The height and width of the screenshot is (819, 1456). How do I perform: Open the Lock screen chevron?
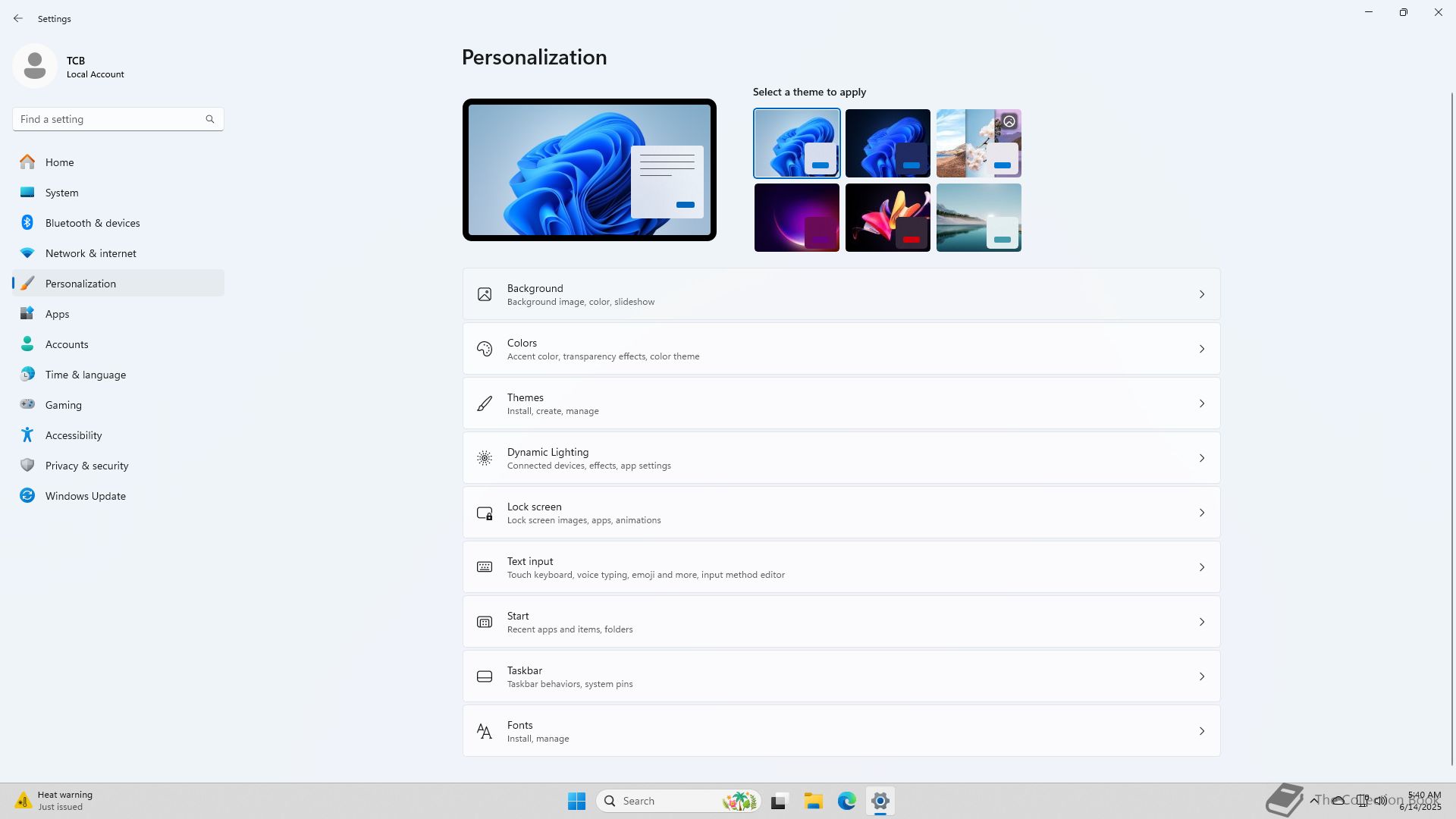[x=1201, y=513]
